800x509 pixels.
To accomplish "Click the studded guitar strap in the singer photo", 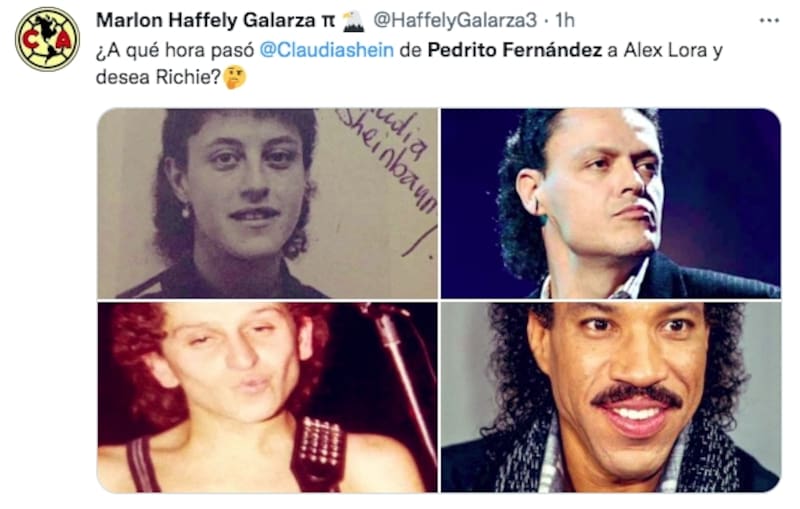I will (x=319, y=451).
